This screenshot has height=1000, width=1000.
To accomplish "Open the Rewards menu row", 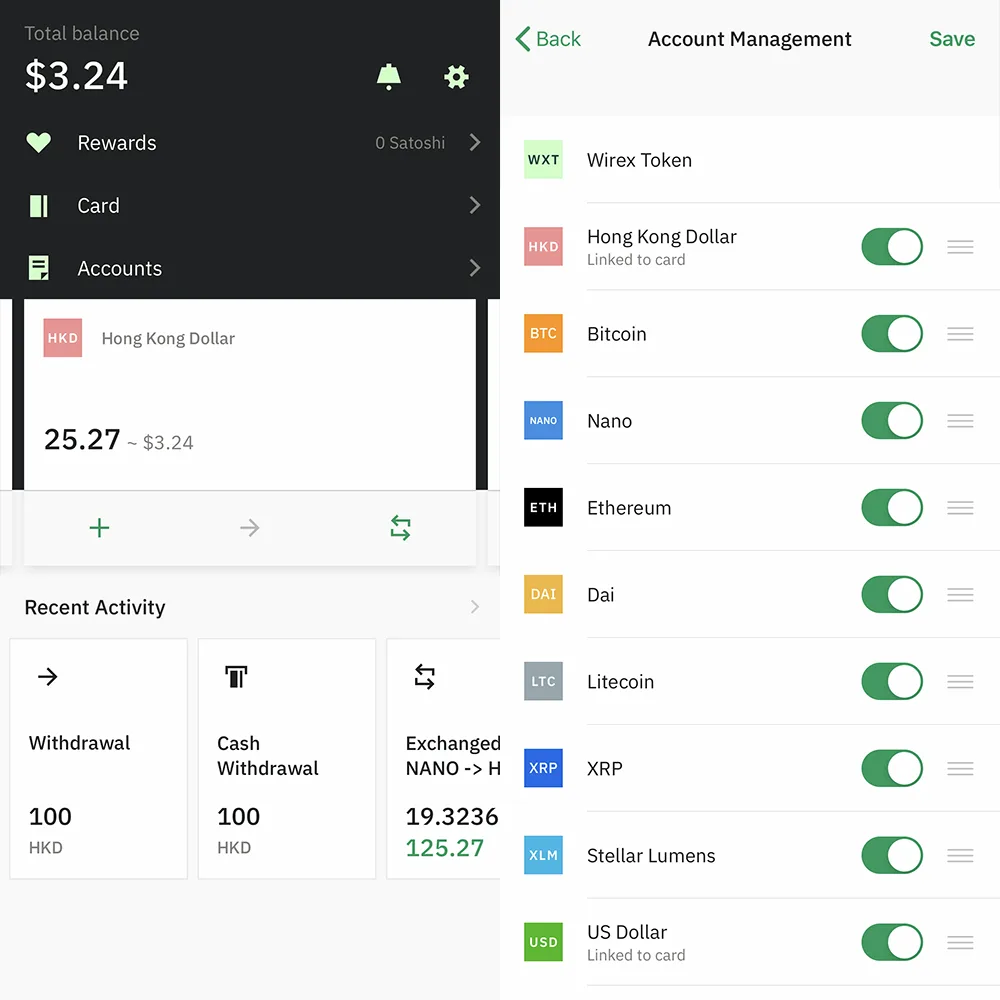I will [x=250, y=142].
